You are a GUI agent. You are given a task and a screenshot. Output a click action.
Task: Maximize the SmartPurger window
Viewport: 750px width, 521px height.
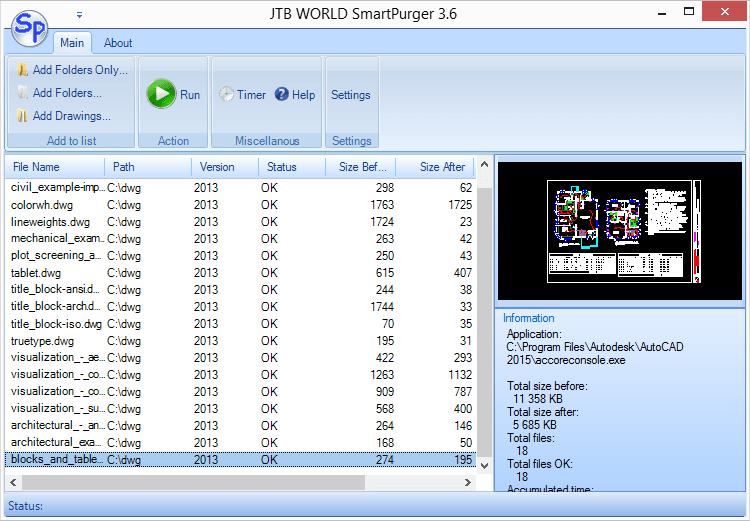(689, 11)
